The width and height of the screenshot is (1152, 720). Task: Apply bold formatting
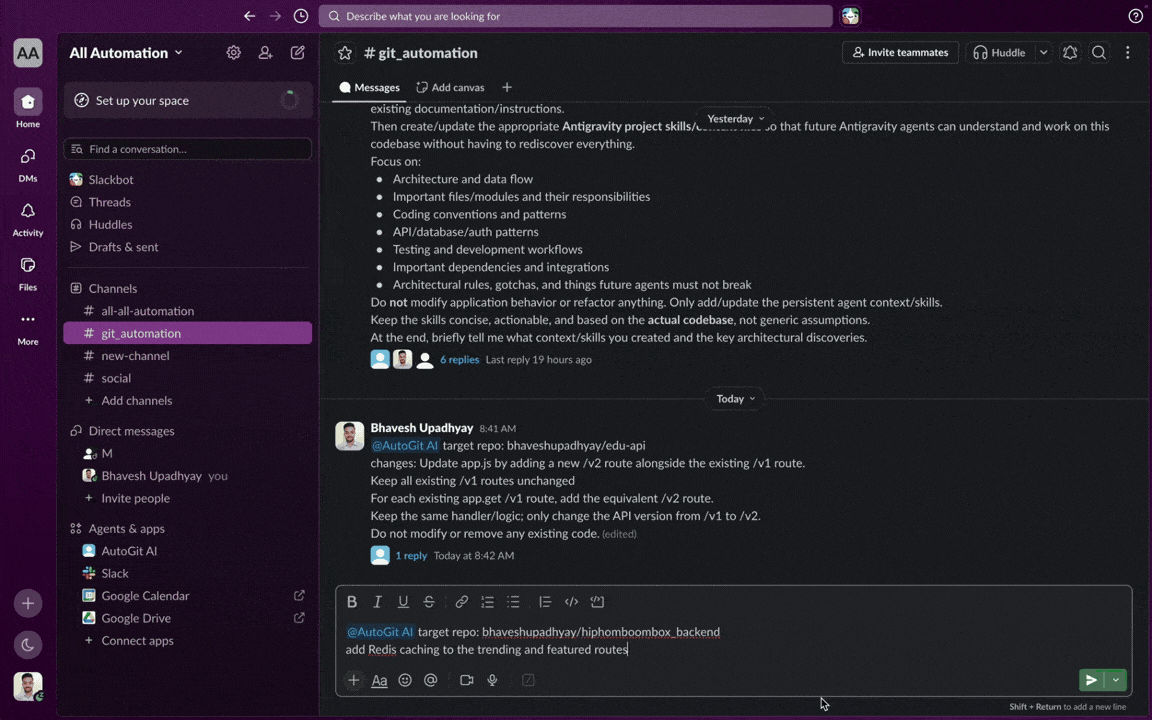pos(352,602)
